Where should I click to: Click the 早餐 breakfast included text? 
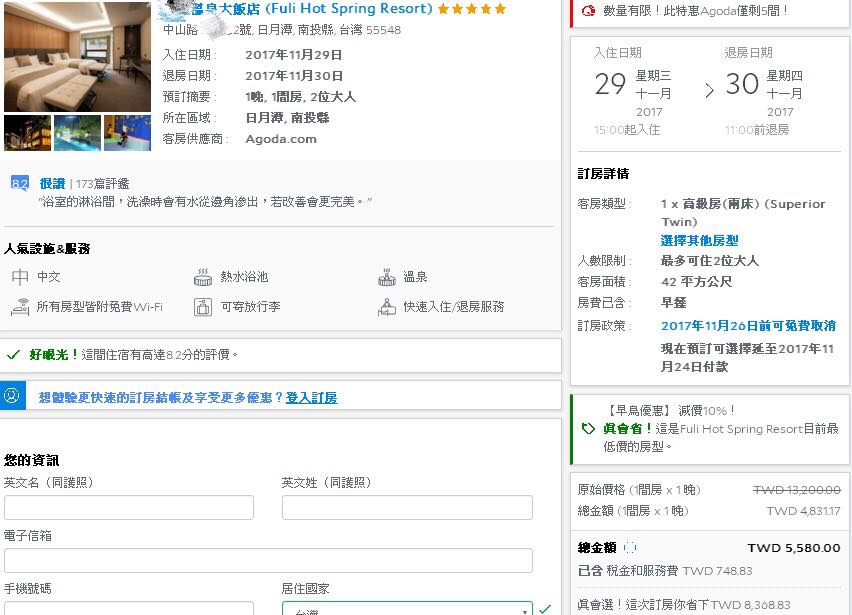674,303
